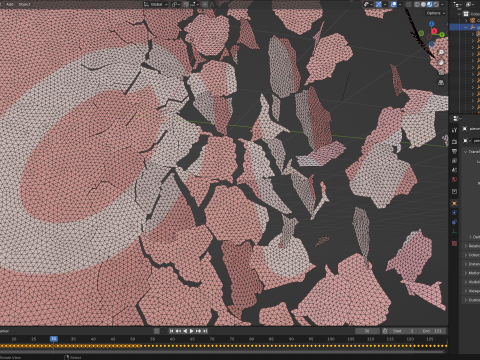Screen dimensions: 480x360
Task: Open the shading options dropdown arrow
Action: (443, 4)
